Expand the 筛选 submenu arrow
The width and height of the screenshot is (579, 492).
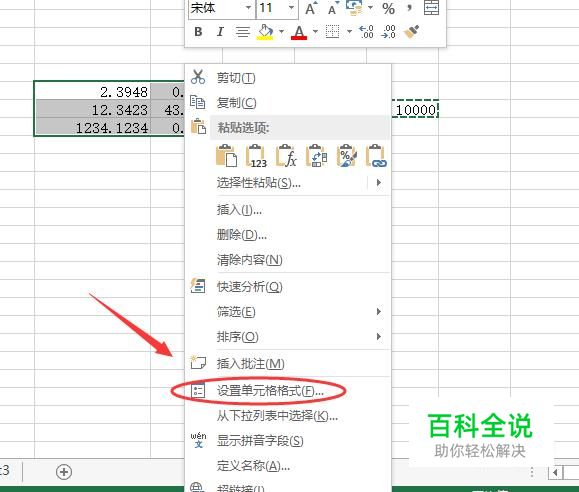point(378,311)
